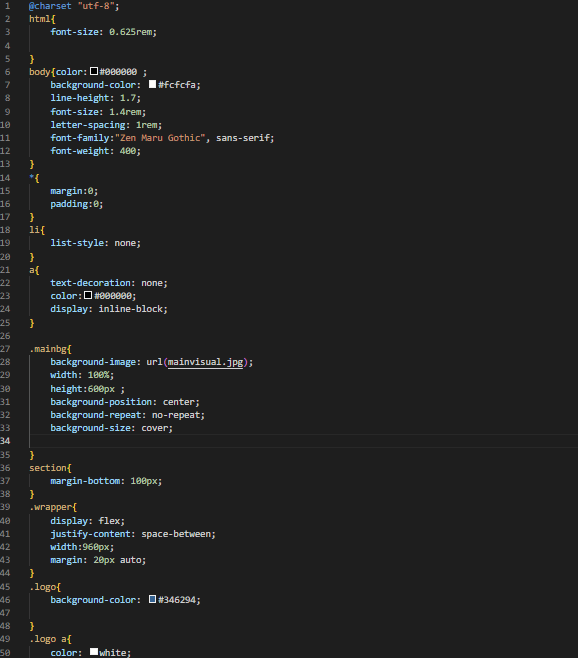This screenshot has width=578, height=658.
Task: Click the cover value of background-size
Action: click(x=154, y=428)
